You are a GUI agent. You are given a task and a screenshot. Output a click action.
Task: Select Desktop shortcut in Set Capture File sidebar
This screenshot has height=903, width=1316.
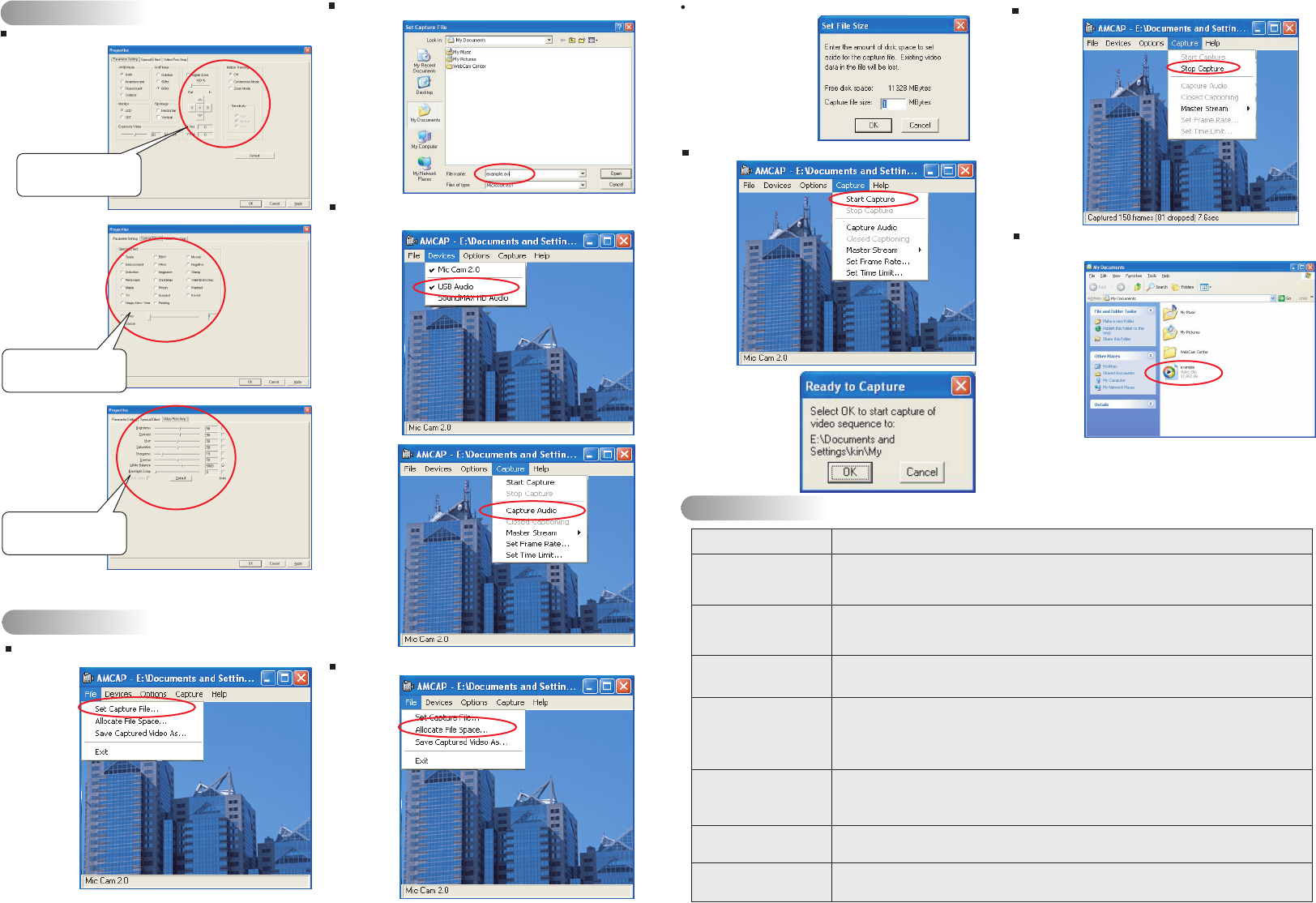(x=425, y=85)
